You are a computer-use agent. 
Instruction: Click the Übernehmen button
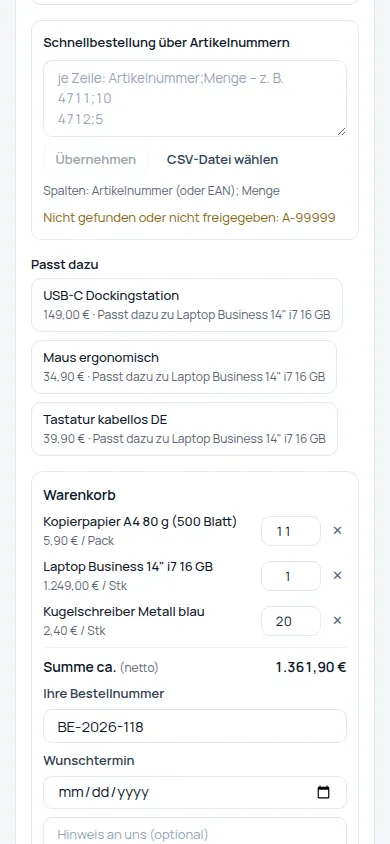(x=96, y=160)
